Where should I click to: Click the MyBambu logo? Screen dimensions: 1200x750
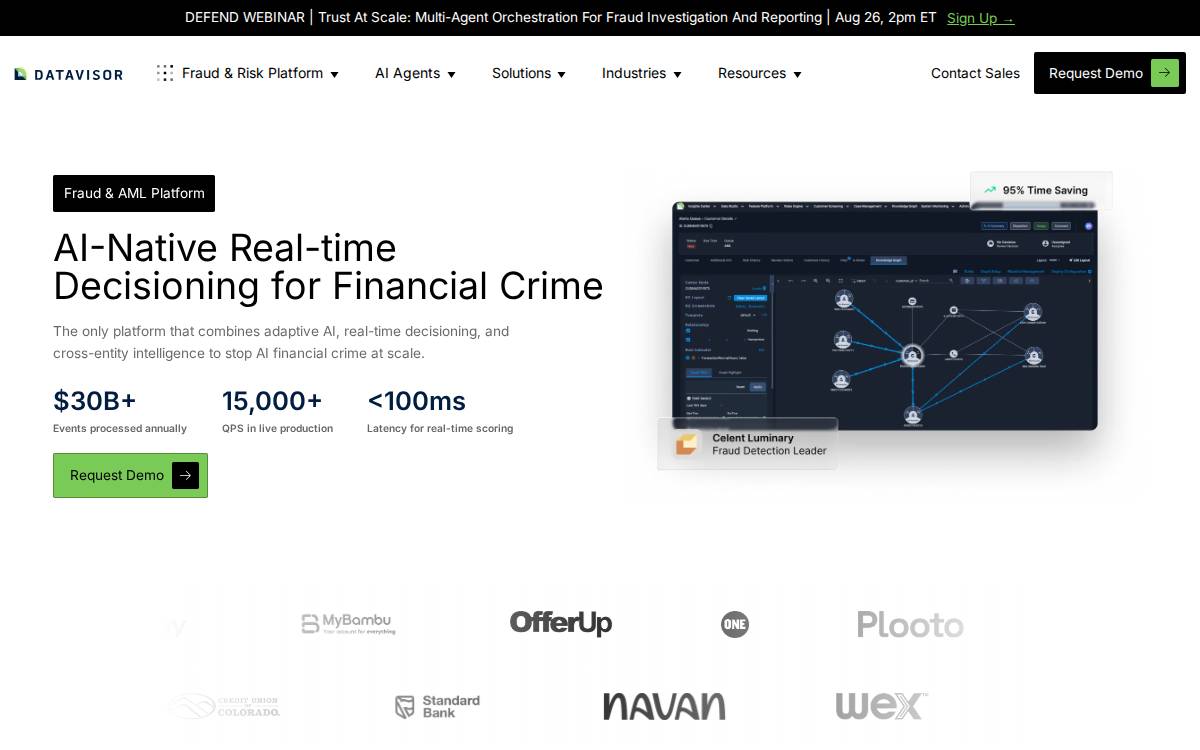click(x=348, y=624)
